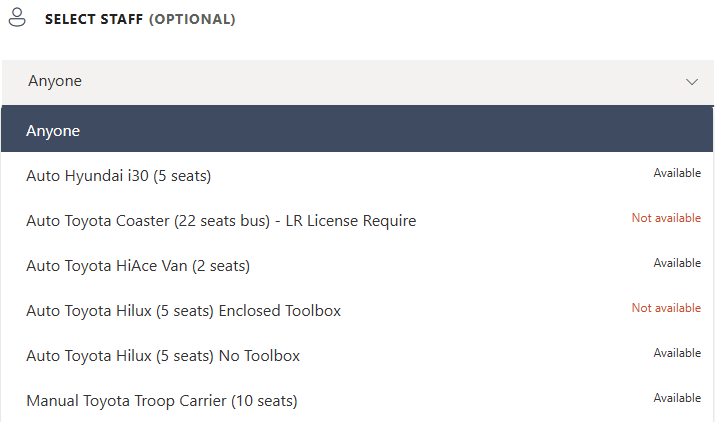Click Available status beside HiAce Van
Image resolution: width=715 pixels, height=422 pixels.
[x=677, y=263]
